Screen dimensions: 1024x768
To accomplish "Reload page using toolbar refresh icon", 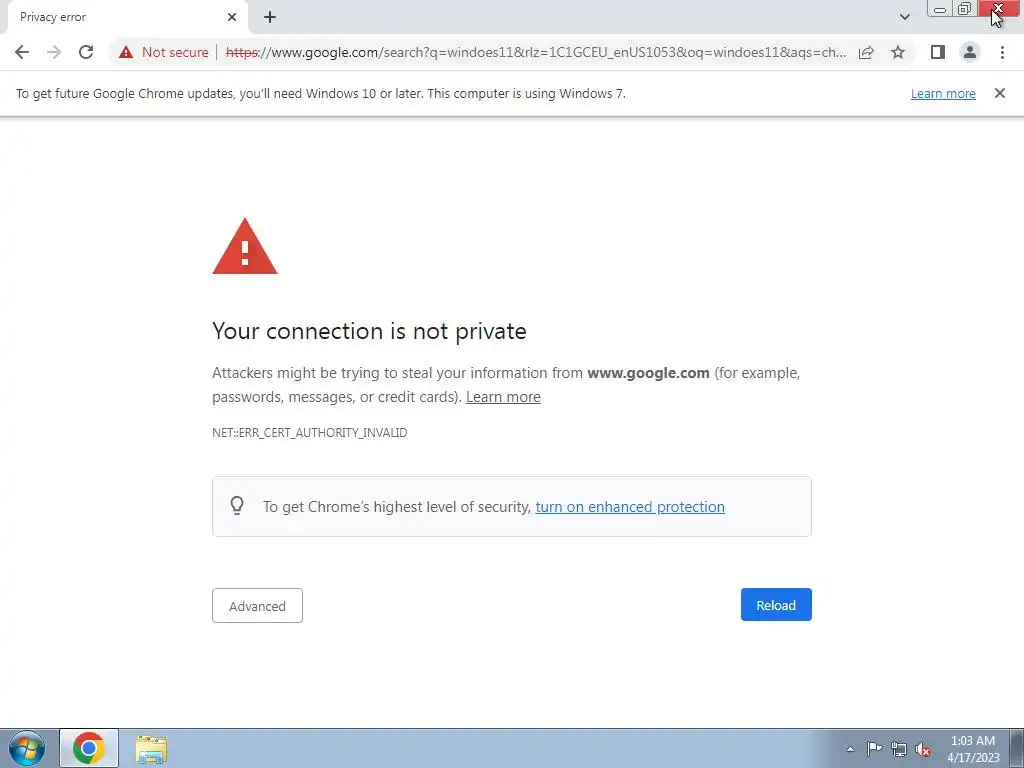I will (x=86, y=52).
